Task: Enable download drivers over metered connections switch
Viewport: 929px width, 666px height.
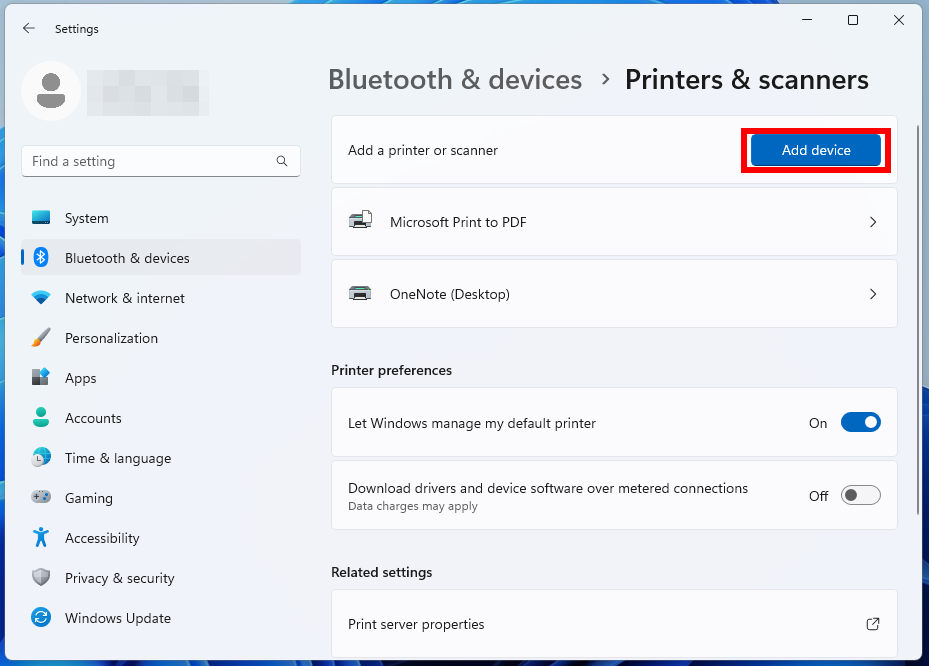Action: coord(860,495)
